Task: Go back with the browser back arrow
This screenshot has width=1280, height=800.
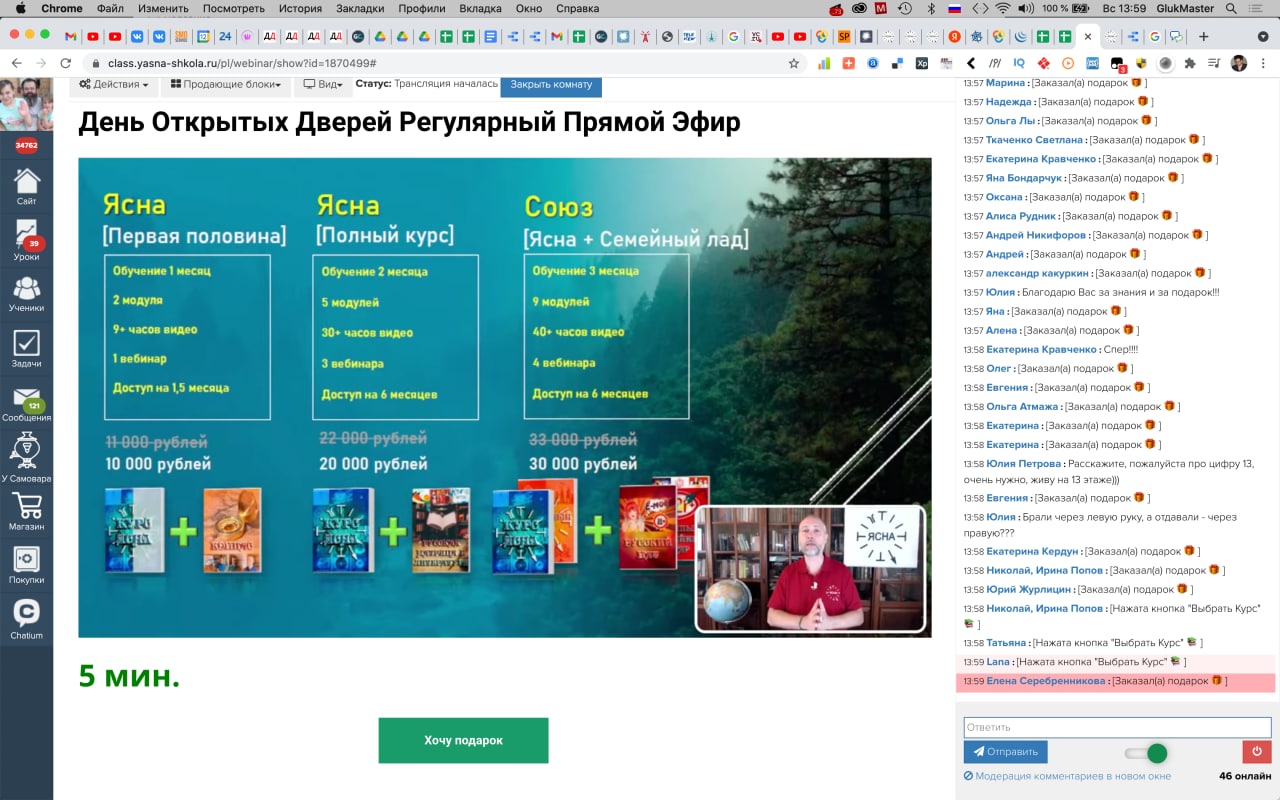Action: click(17, 62)
